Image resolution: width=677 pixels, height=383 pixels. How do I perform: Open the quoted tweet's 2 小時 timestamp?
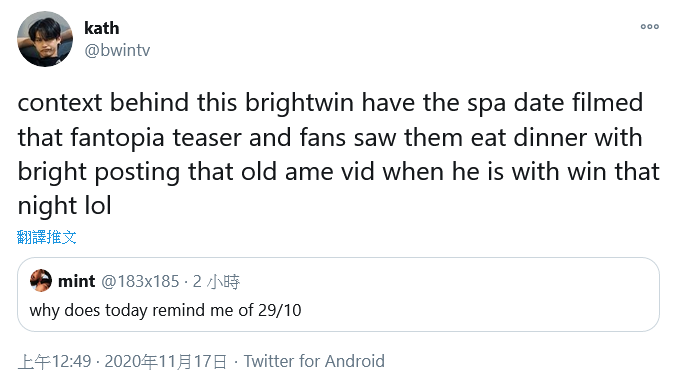[x=216, y=281]
